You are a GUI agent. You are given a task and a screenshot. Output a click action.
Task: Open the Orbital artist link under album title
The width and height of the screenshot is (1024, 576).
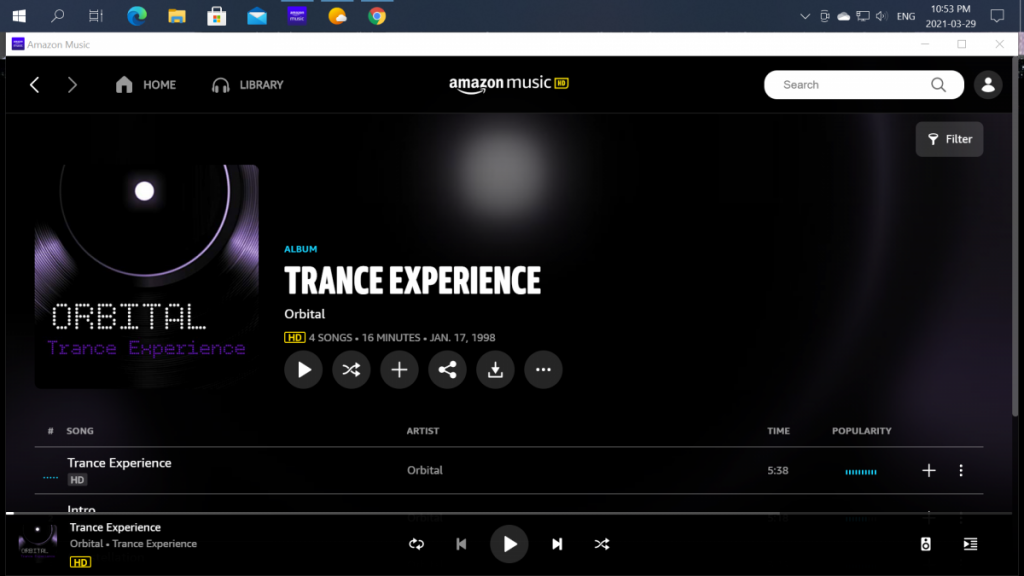point(304,314)
